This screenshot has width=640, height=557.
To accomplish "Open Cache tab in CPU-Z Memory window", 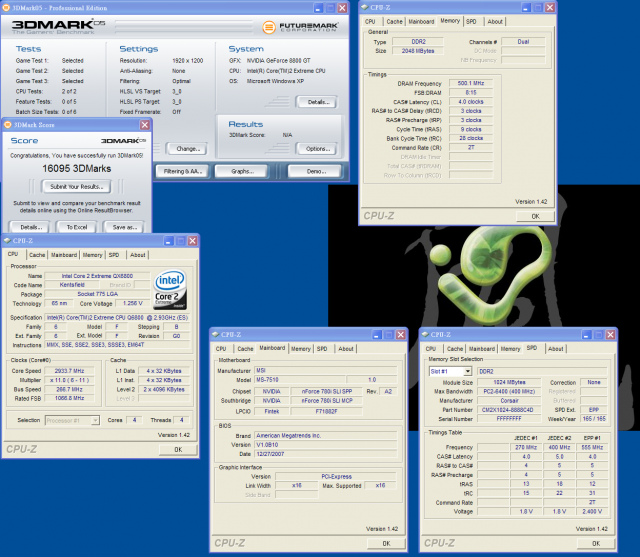I will tap(394, 22).
